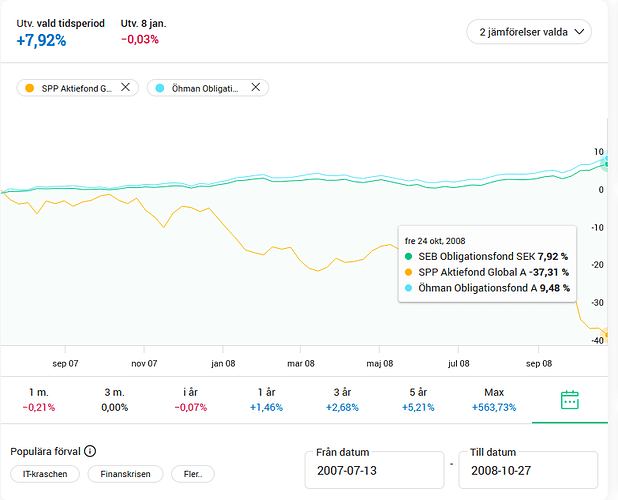Click 'Öhman Obligationsfond A 9,48 %' row
This screenshot has height=500, width=618.
487,288
